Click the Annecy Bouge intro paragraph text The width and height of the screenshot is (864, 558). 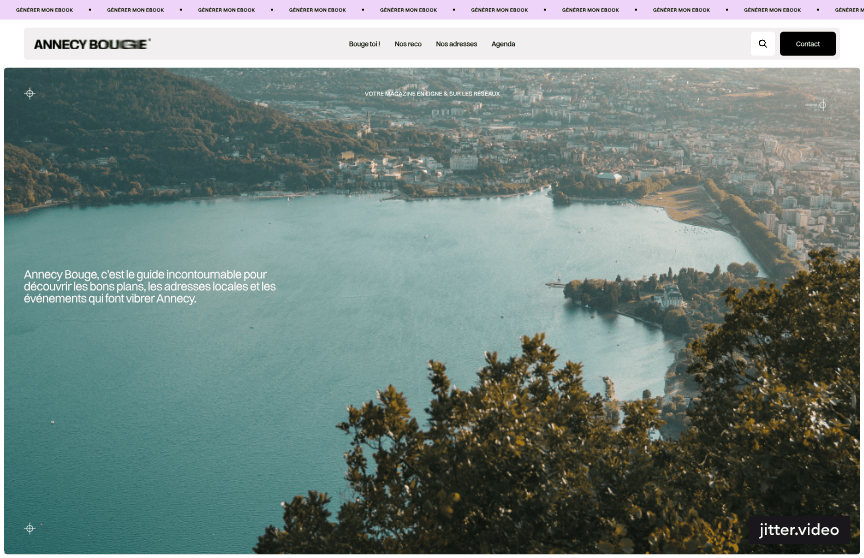pyautogui.click(x=150, y=286)
